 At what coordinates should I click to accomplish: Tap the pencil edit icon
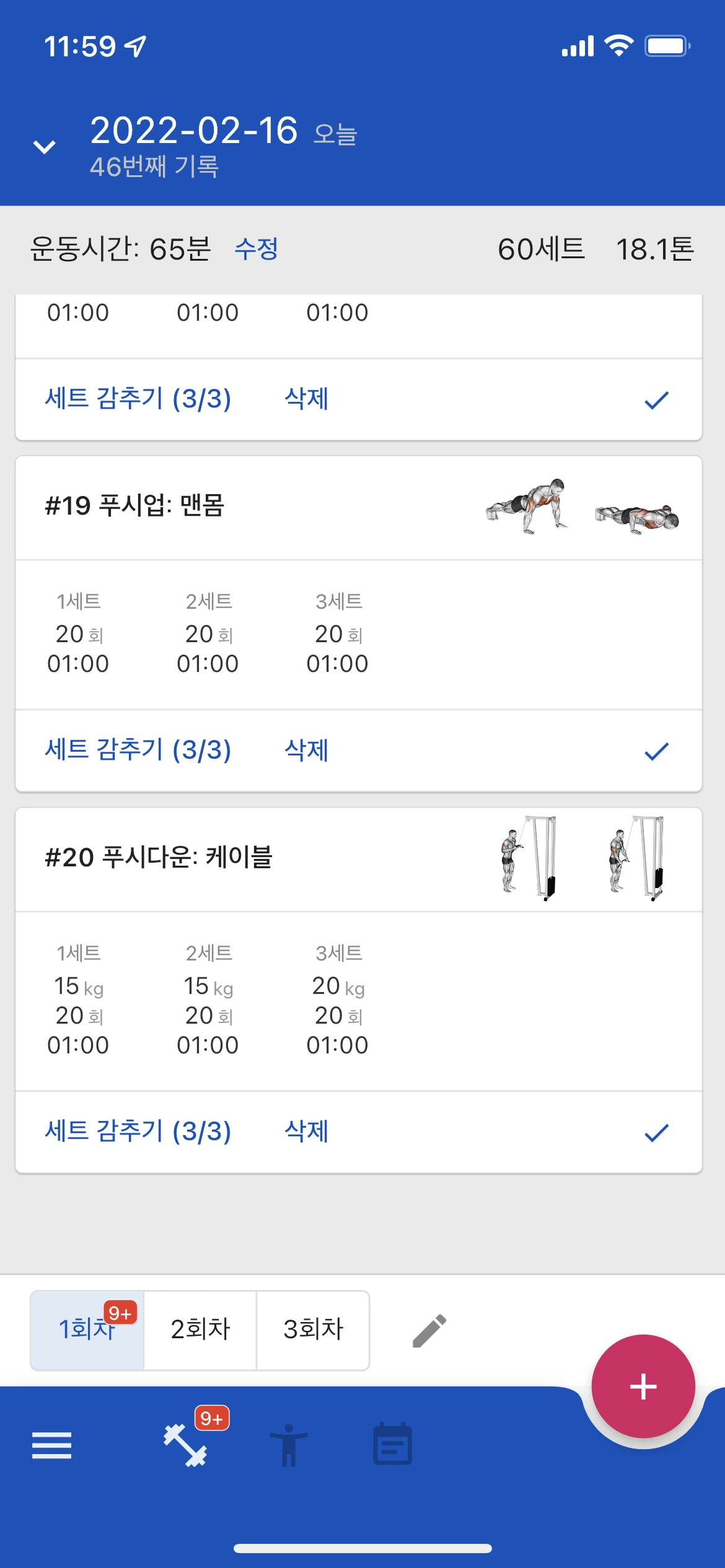tap(429, 1330)
